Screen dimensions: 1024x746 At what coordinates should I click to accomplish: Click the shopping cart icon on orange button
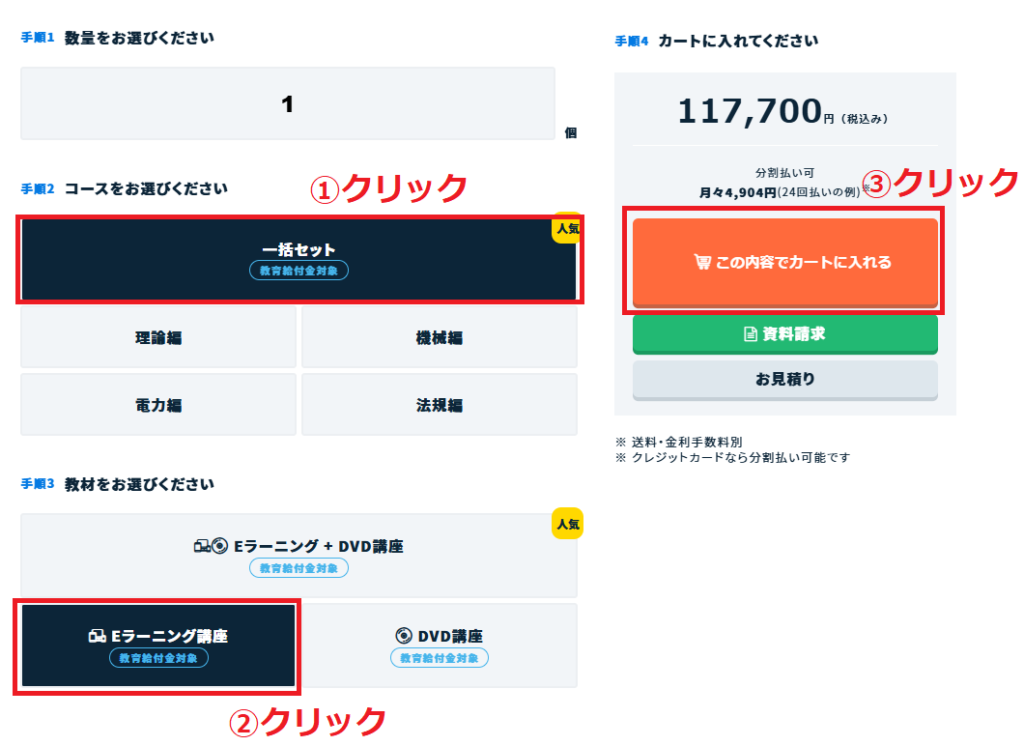702,262
